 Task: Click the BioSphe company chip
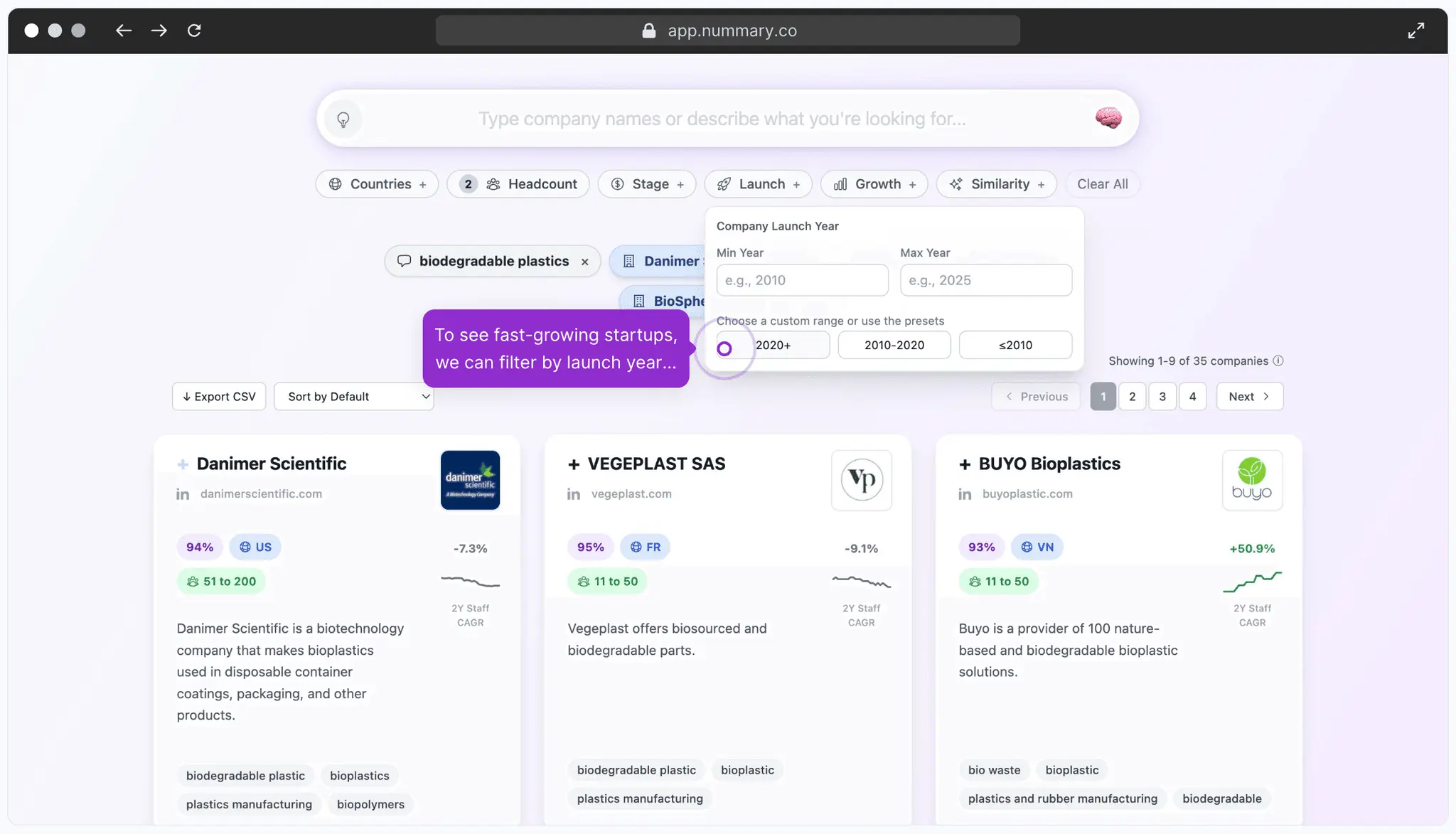[663, 301]
